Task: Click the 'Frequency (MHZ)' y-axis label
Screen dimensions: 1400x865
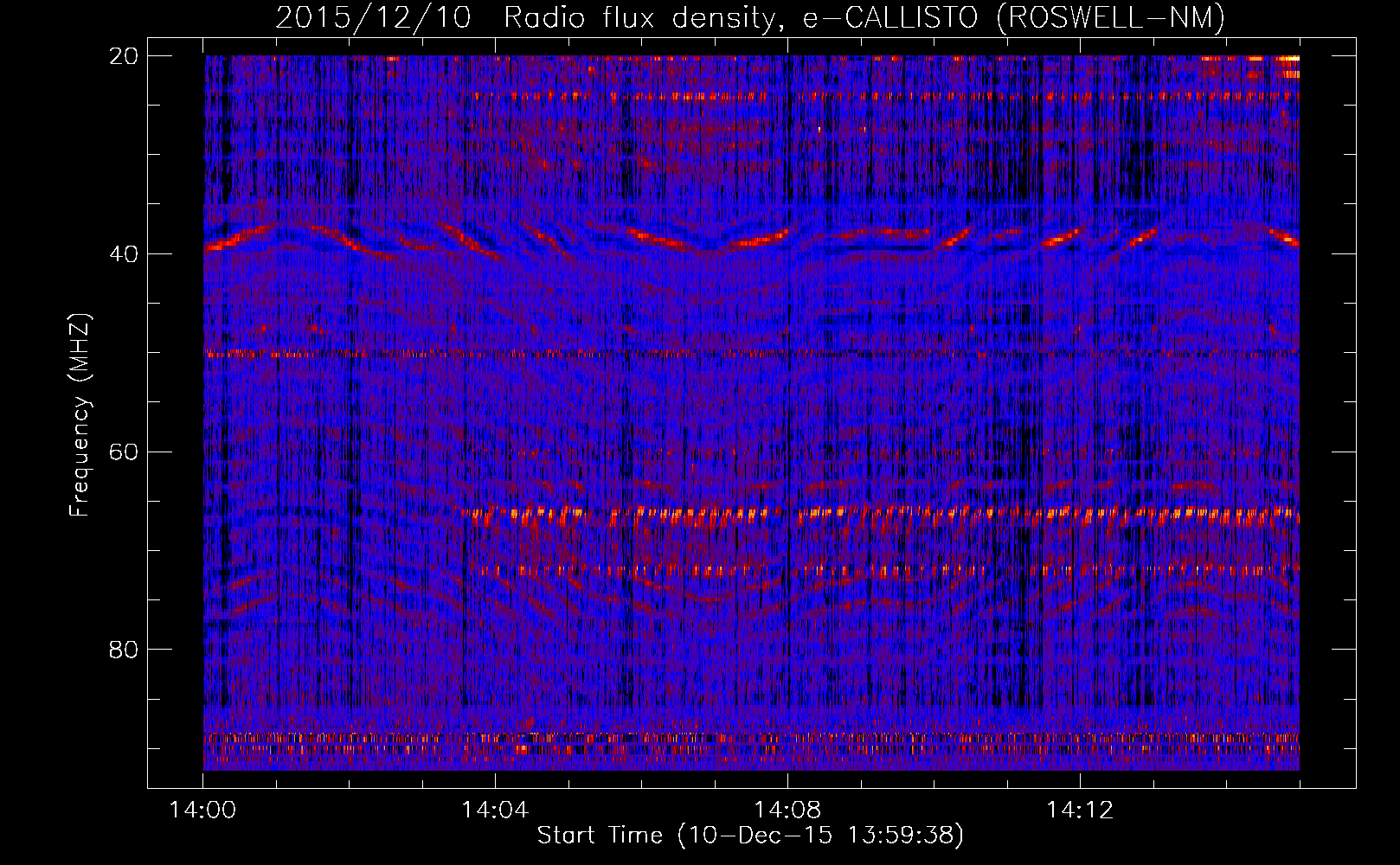Action: click(x=80, y=415)
